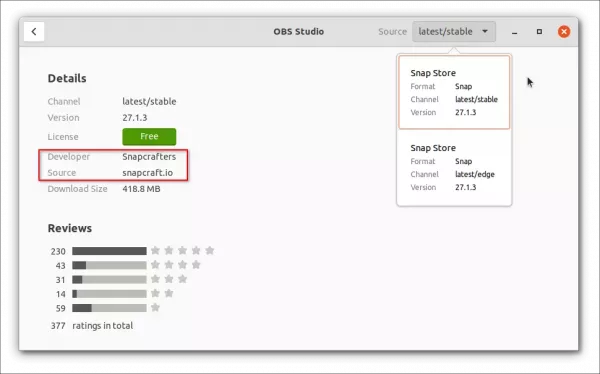600x374 pixels.
Task: Click the OBS Studio title in header
Action: (298, 31)
